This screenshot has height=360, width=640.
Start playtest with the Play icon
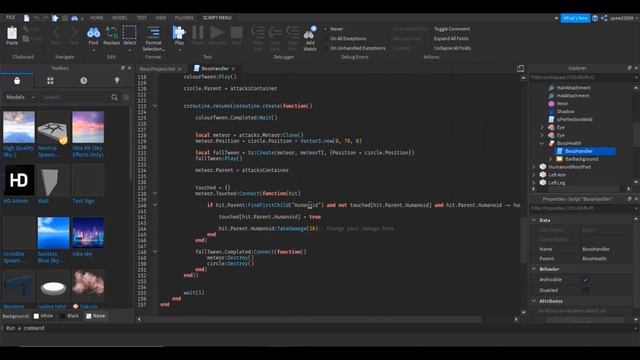click(179, 33)
